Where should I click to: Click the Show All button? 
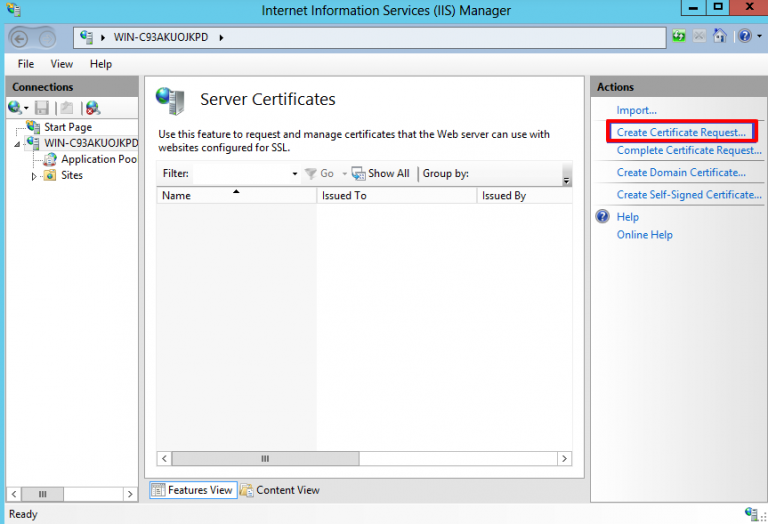381,173
